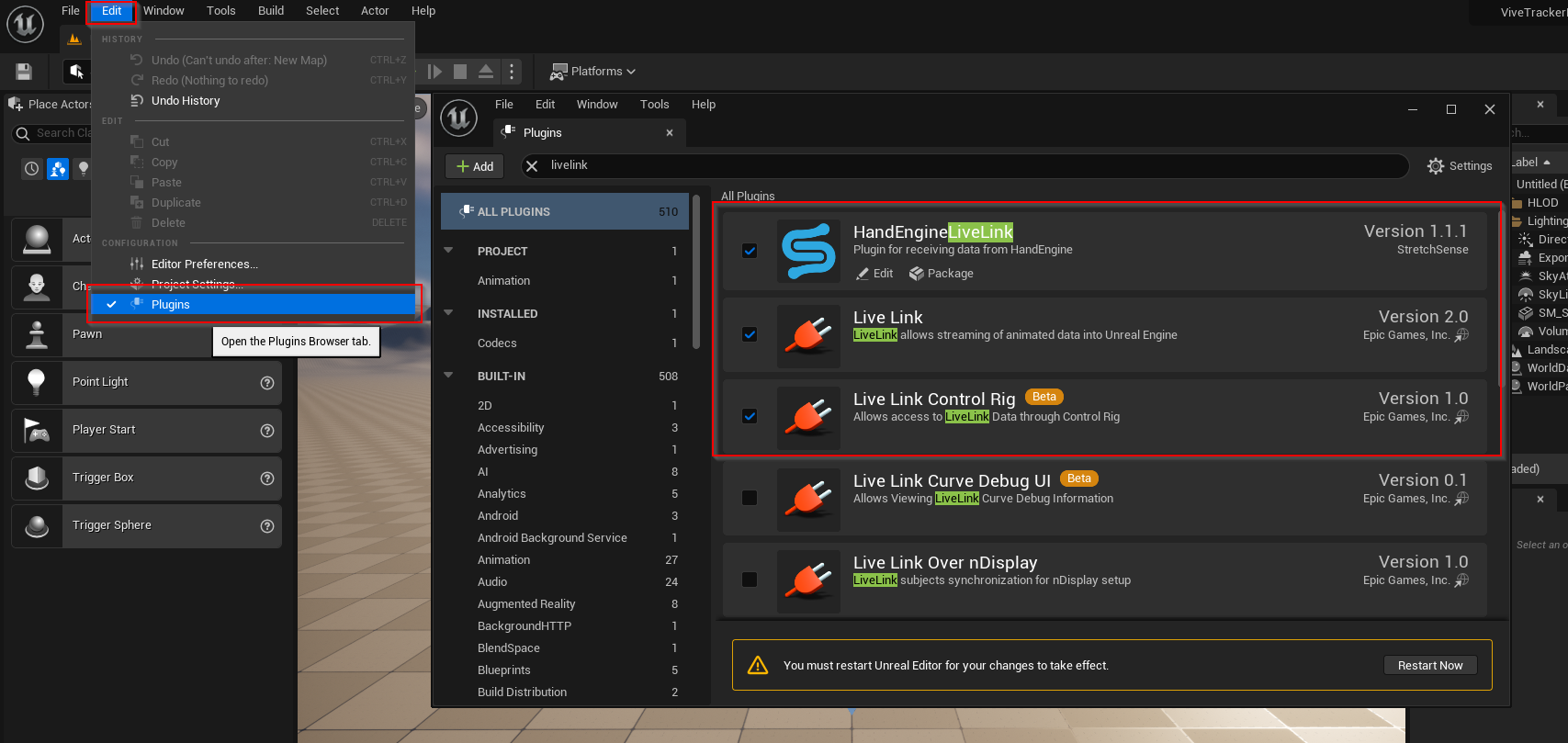The height and width of the screenshot is (743, 1568).
Task: Click the Live Link Over nDisplay plug icon
Action: (808, 581)
